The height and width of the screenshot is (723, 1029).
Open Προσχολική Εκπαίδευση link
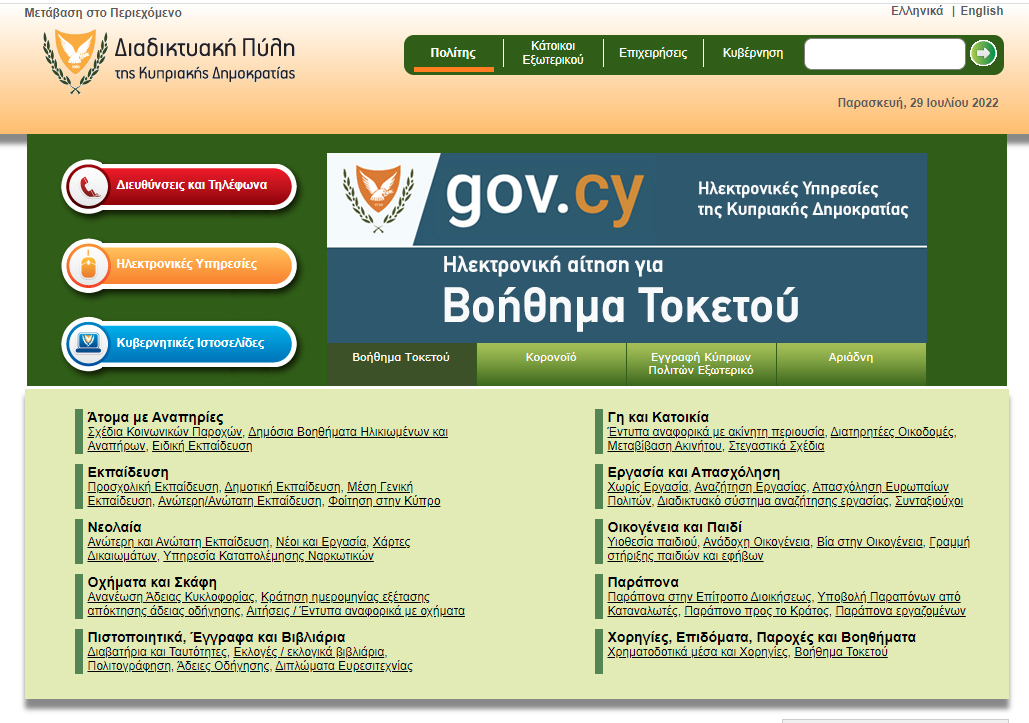(153, 487)
